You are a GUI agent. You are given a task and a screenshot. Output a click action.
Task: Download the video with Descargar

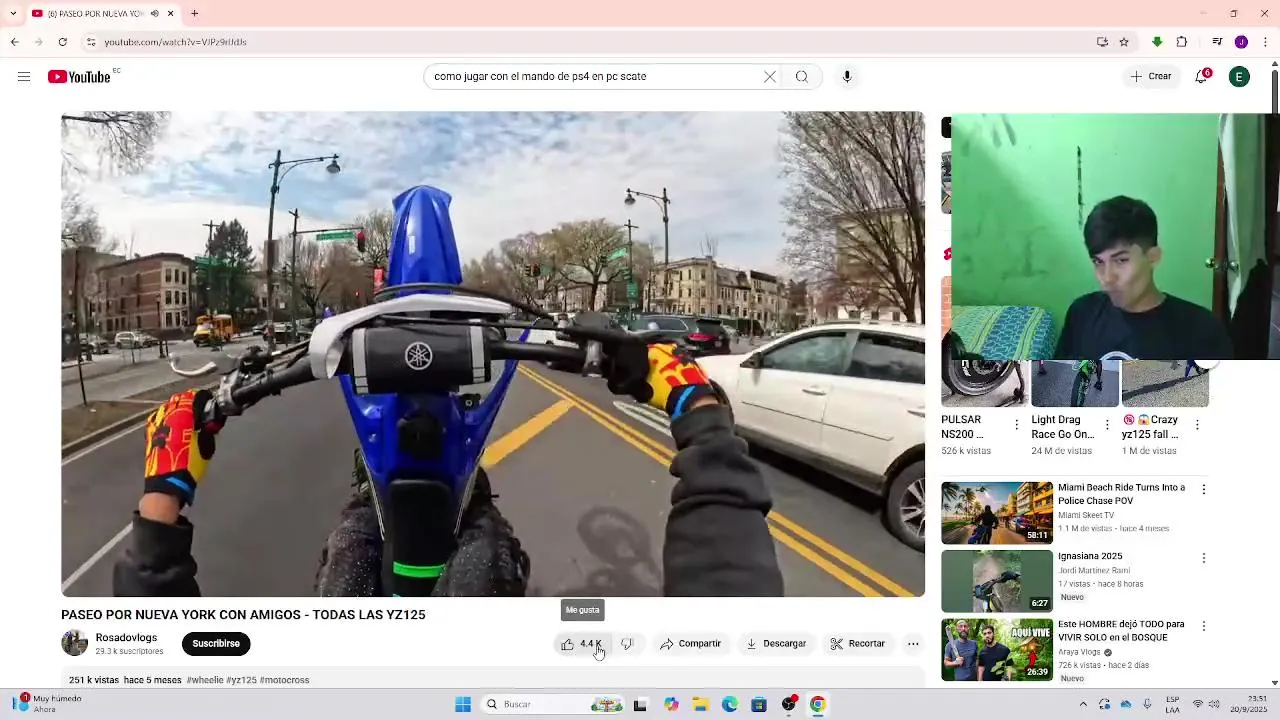pos(776,644)
